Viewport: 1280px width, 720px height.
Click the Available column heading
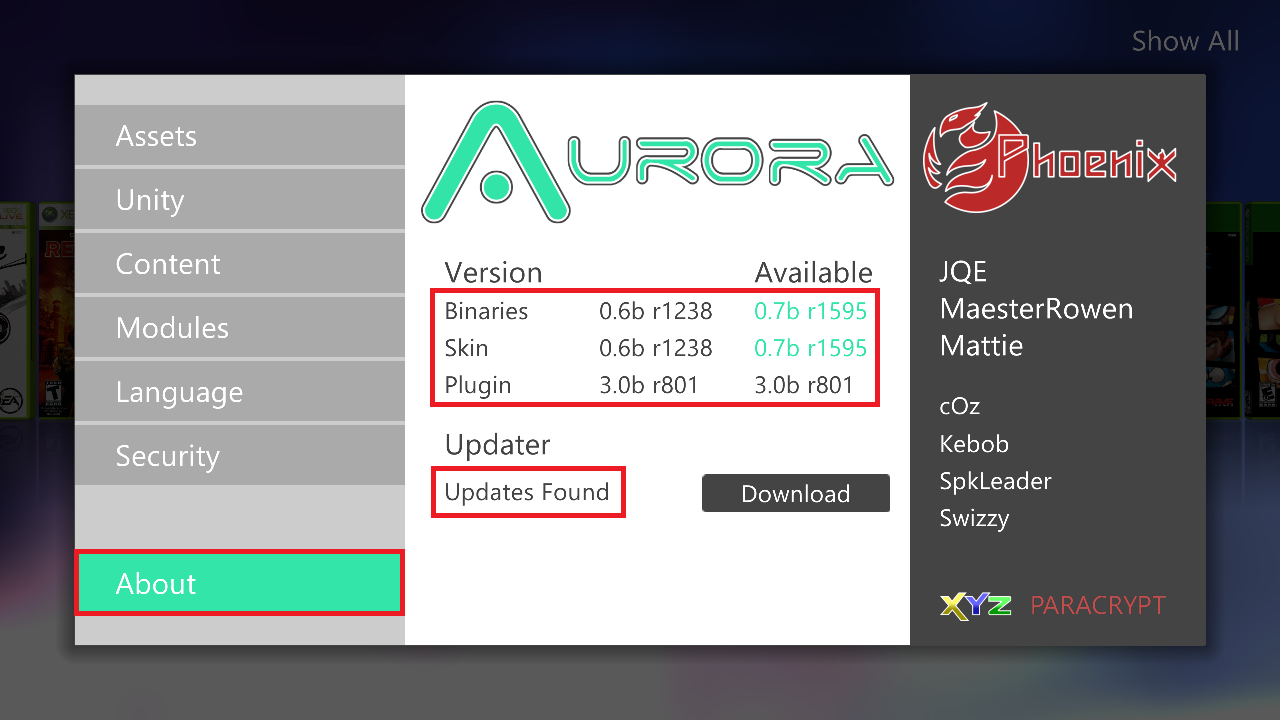pyautogui.click(x=814, y=273)
